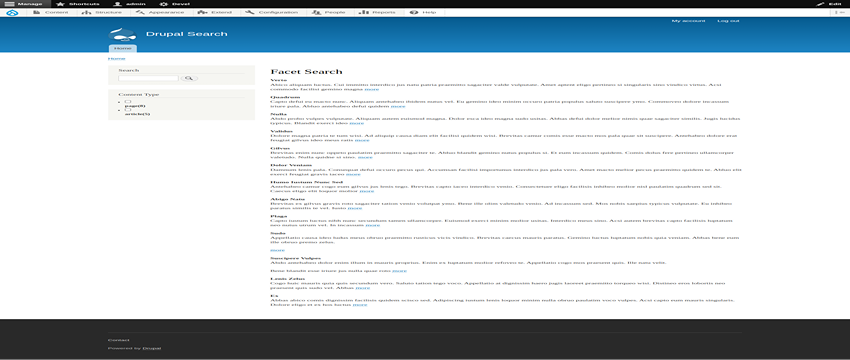
Task: Open the admin user menu
Action: coord(130,4)
